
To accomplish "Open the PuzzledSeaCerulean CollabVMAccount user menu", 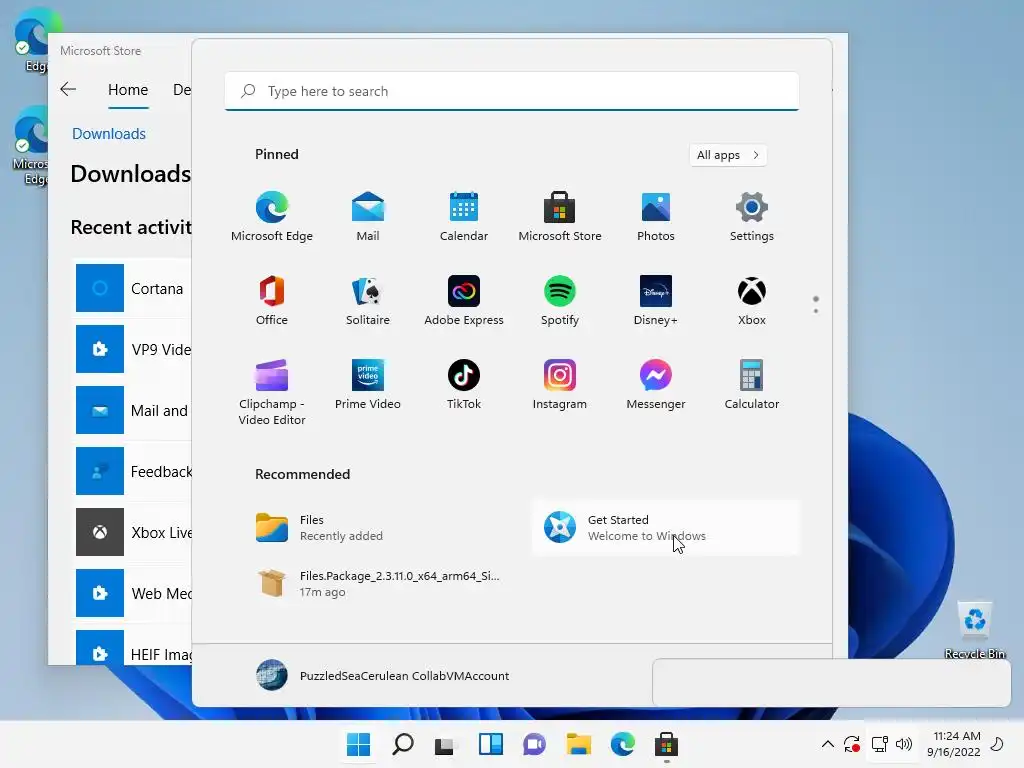I will [383, 676].
